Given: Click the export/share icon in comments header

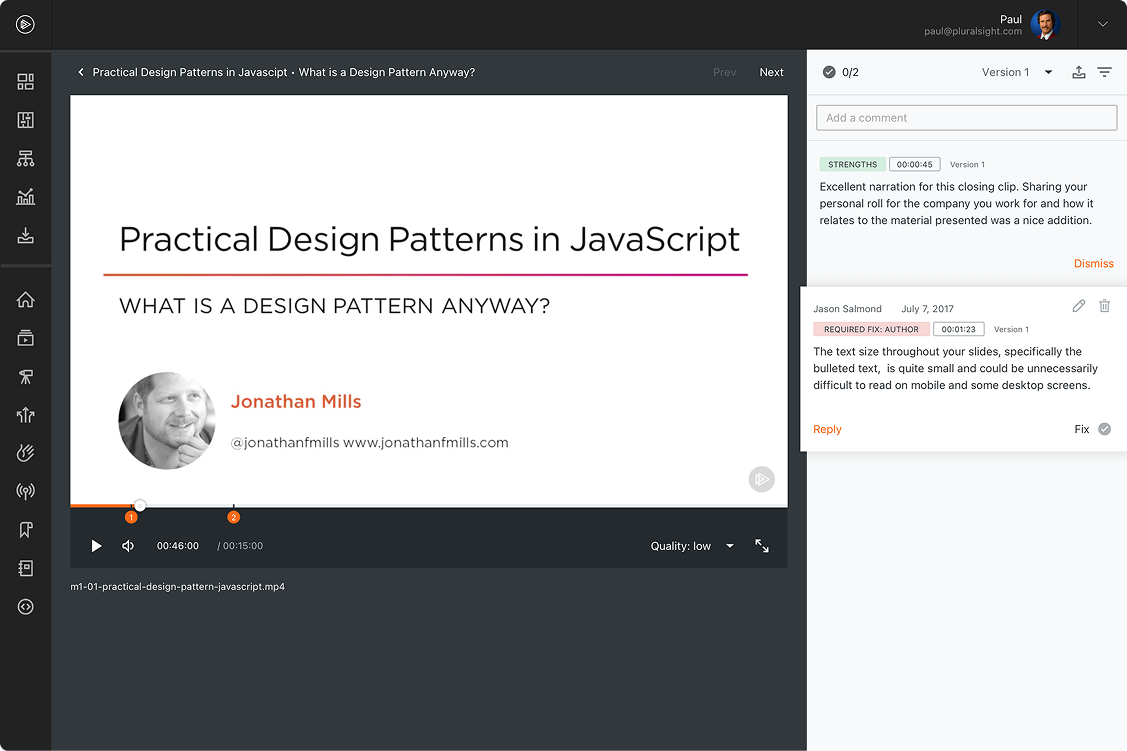Looking at the screenshot, I should pos(1078,72).
